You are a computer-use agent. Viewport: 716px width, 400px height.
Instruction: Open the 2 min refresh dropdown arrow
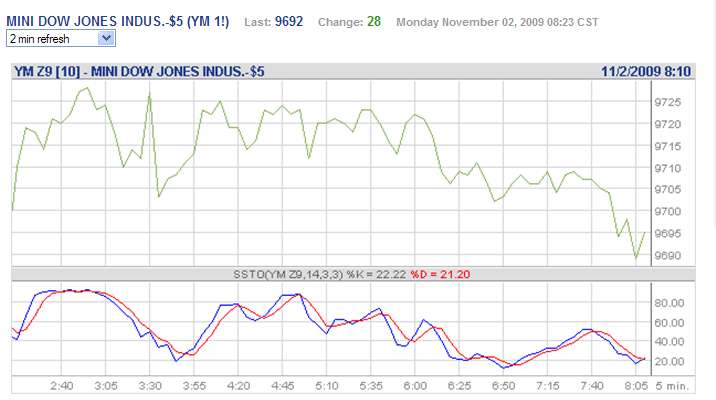[106, 38]
